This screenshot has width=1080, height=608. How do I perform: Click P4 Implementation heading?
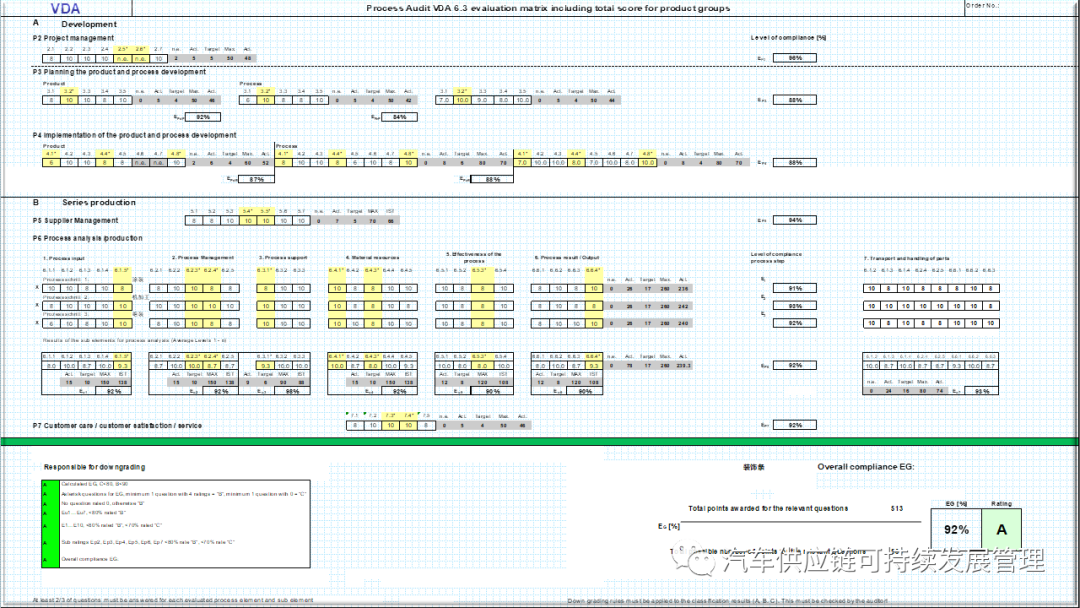click(x=134, y=135)
